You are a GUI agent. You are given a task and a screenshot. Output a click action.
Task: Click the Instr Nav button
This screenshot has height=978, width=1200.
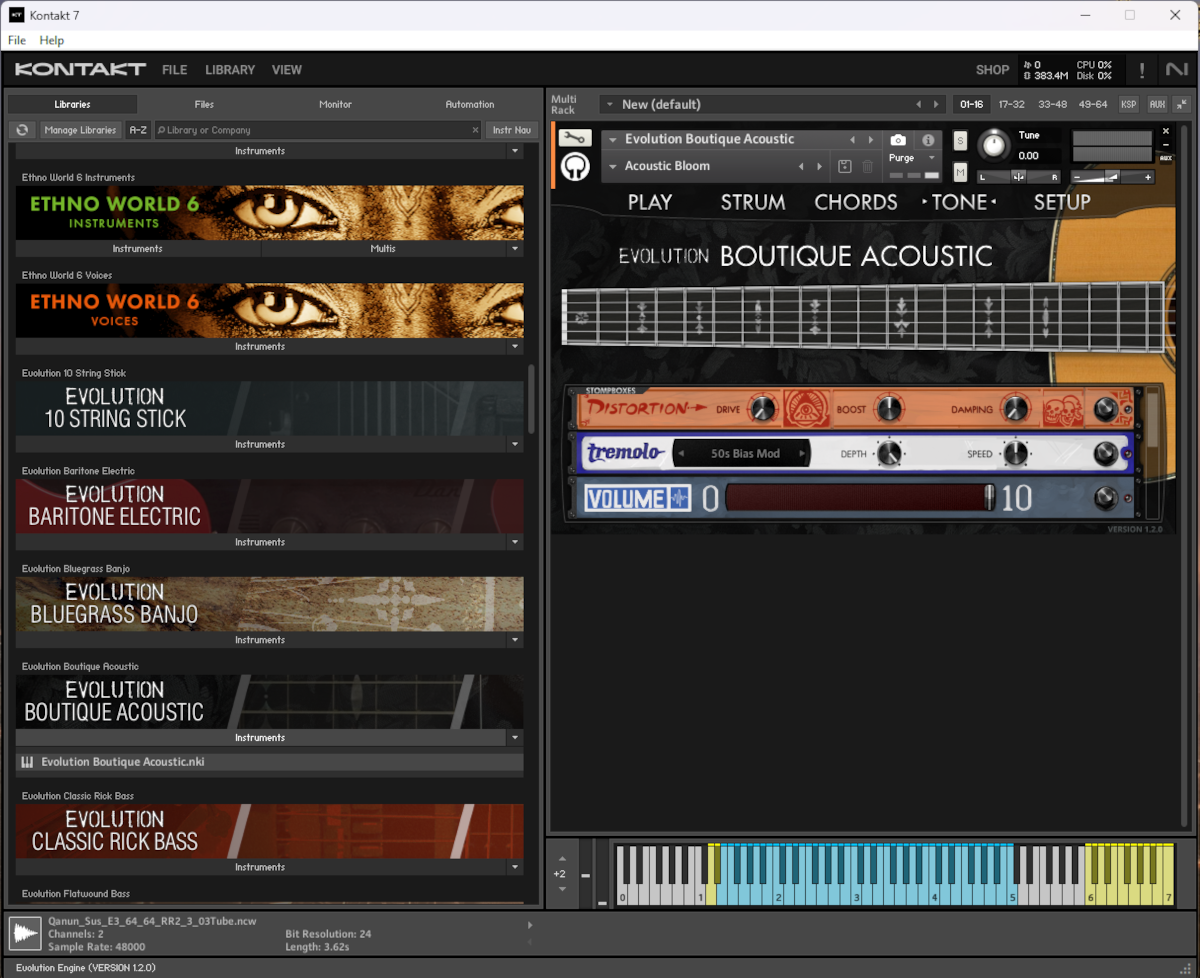tap(511, 130)
